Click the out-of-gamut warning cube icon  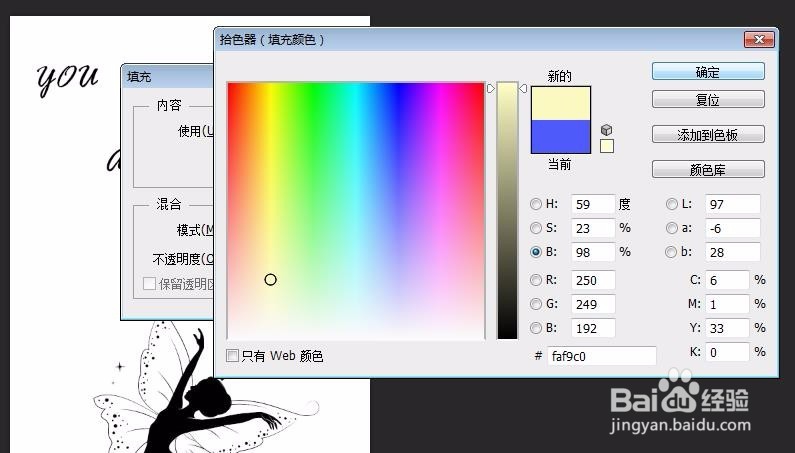(x=606, y=130)
